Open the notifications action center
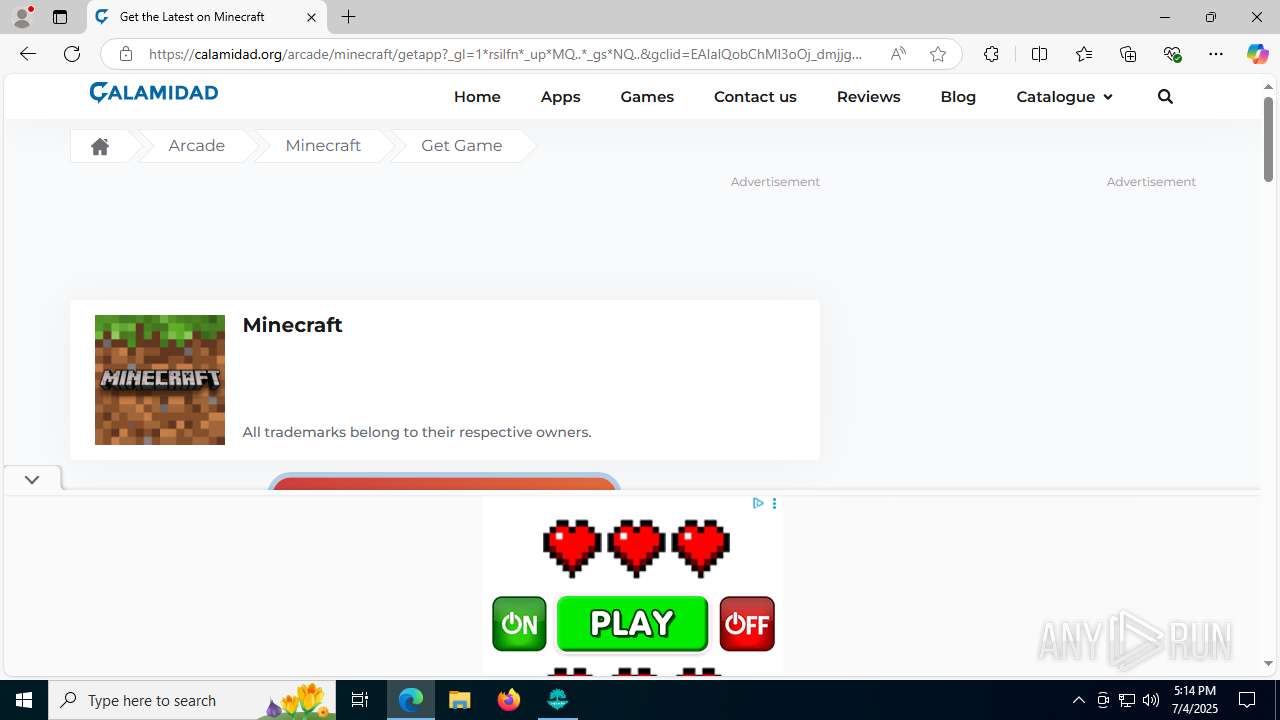Viewport: 1280px width, 720px height. coord(1248,700)
